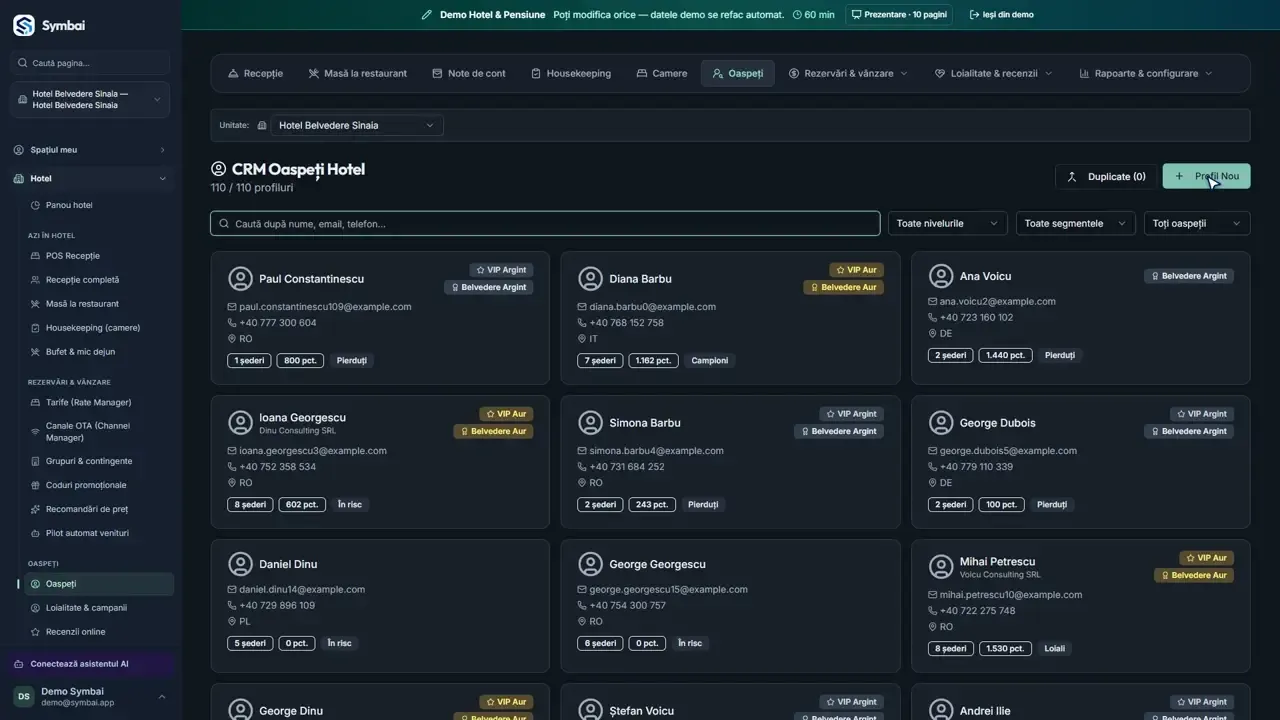Click the Symbai logo icon
The width and height of the screenshot is (1280, 720).
pos(23,25)
